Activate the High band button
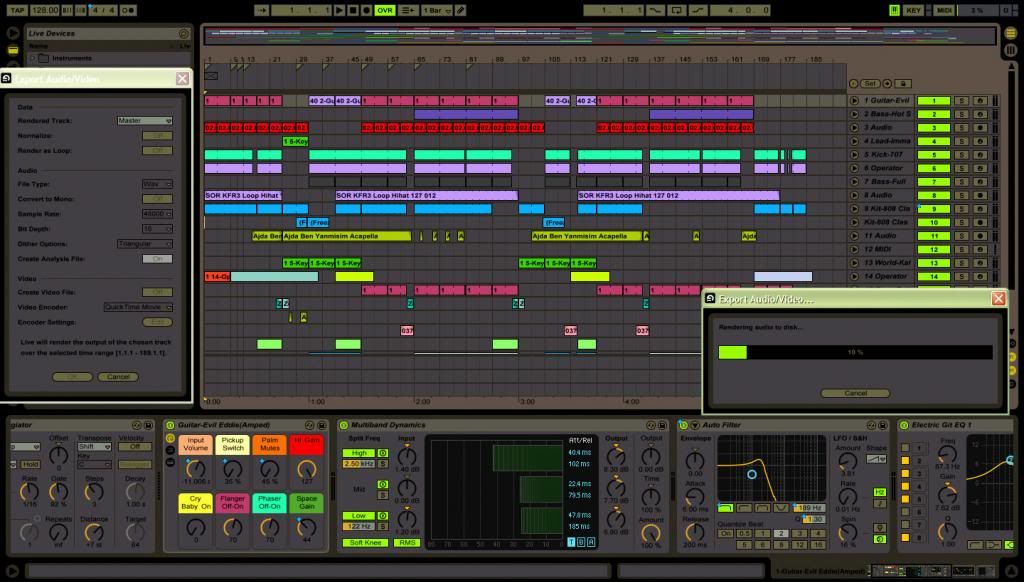Viewport: 1024px width, 582px height. [x=359, y=453]
